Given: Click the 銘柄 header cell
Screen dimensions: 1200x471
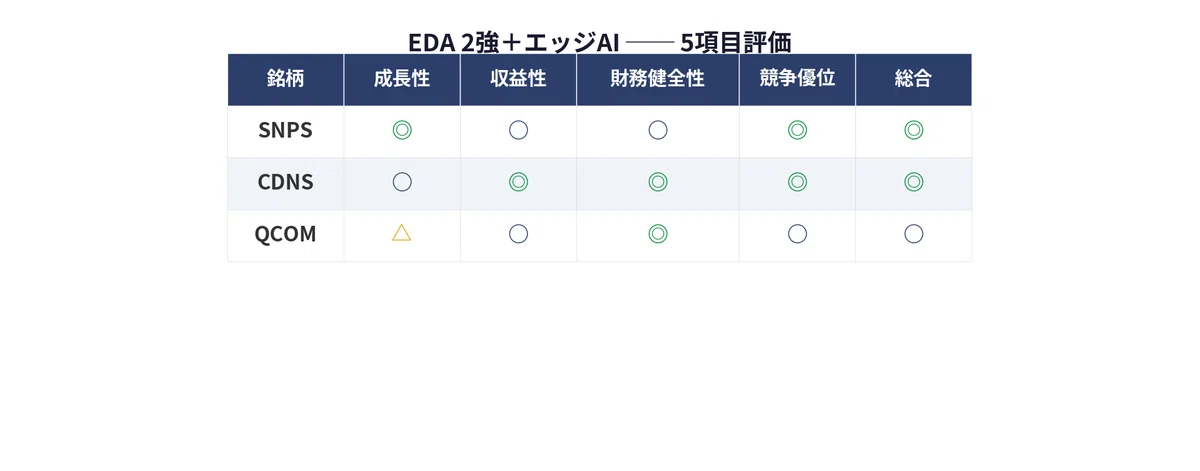Looking at the screenshot, I should point(286,79).
